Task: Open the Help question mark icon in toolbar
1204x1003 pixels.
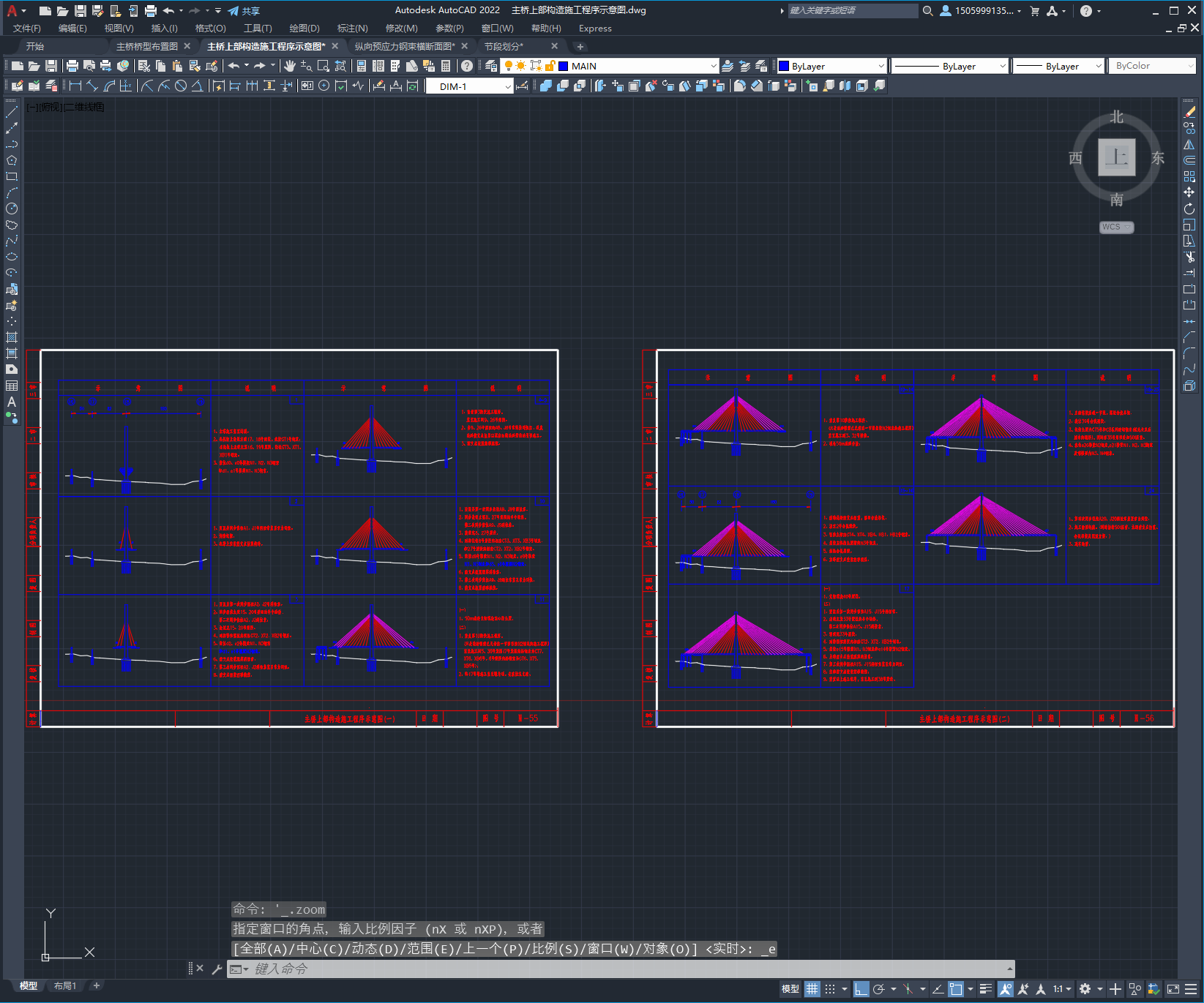Action: tap(467, 66)
